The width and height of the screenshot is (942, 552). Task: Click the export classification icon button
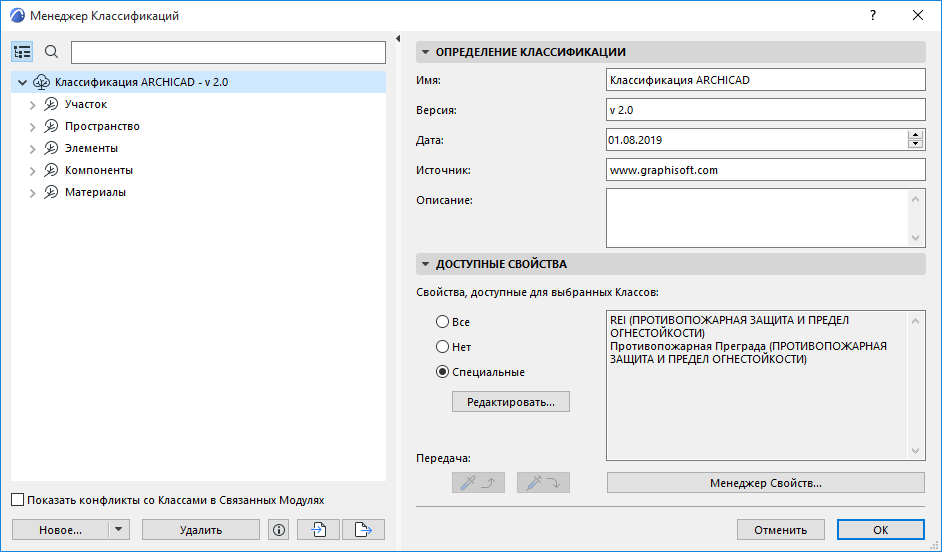click(x=363, y=530)
